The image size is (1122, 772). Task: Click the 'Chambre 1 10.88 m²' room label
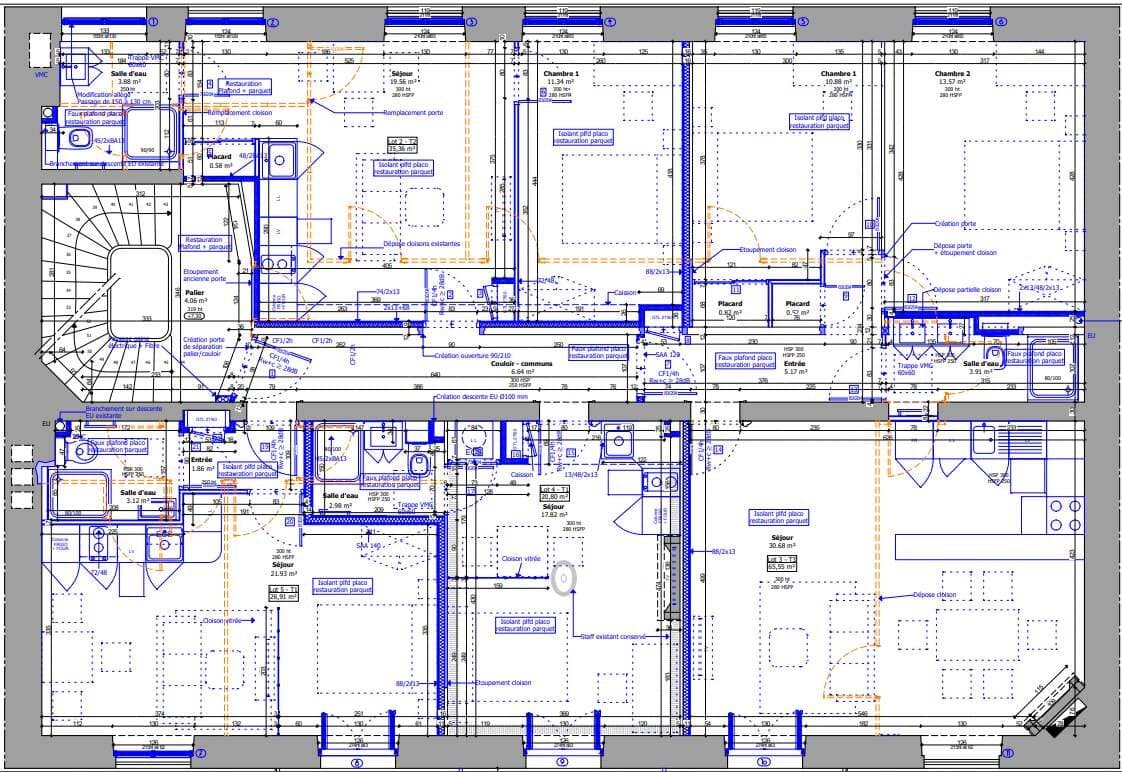coord(838,78)
